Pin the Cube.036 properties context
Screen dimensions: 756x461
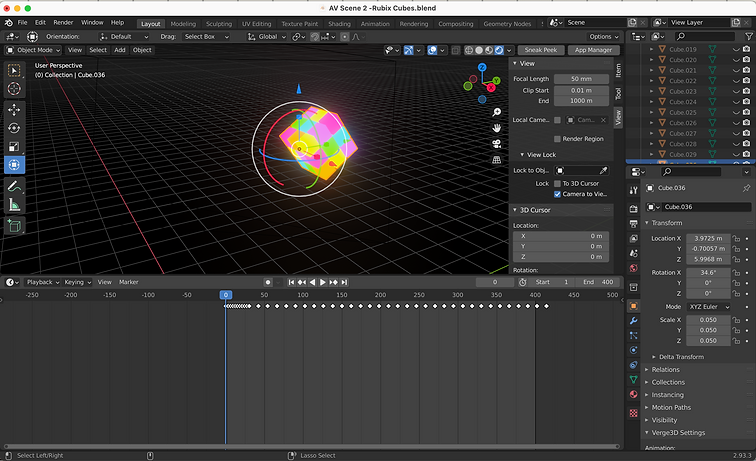tap(746, 188)
